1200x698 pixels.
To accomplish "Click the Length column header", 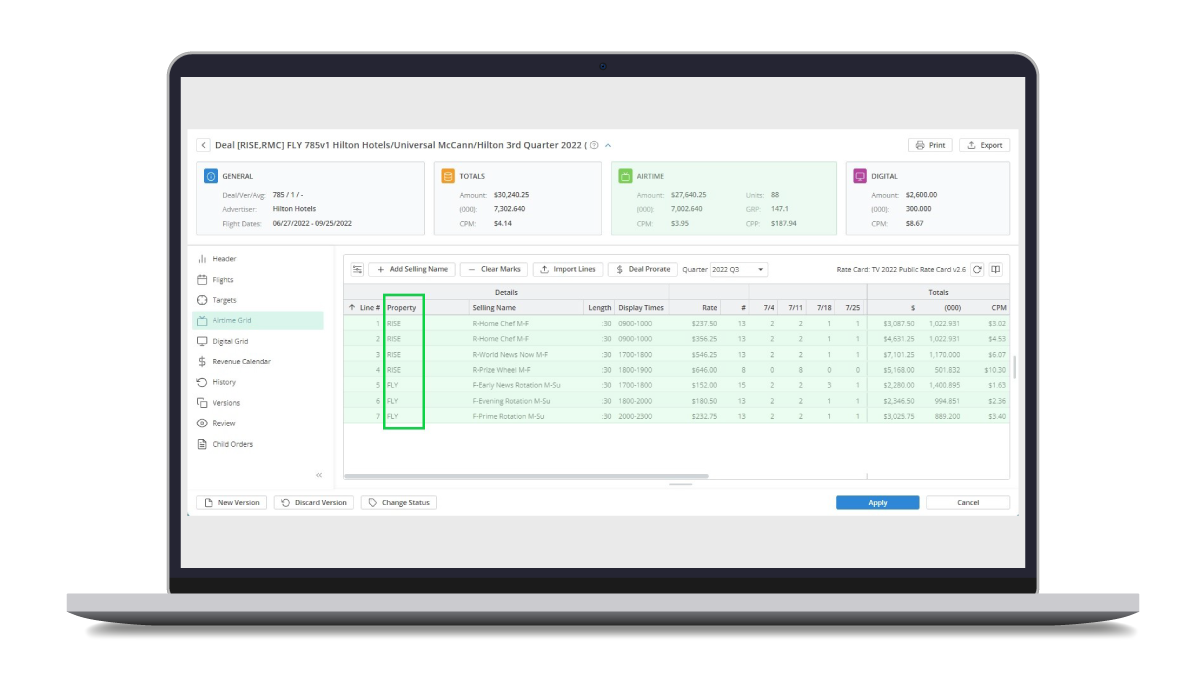I will click(599, 307).
